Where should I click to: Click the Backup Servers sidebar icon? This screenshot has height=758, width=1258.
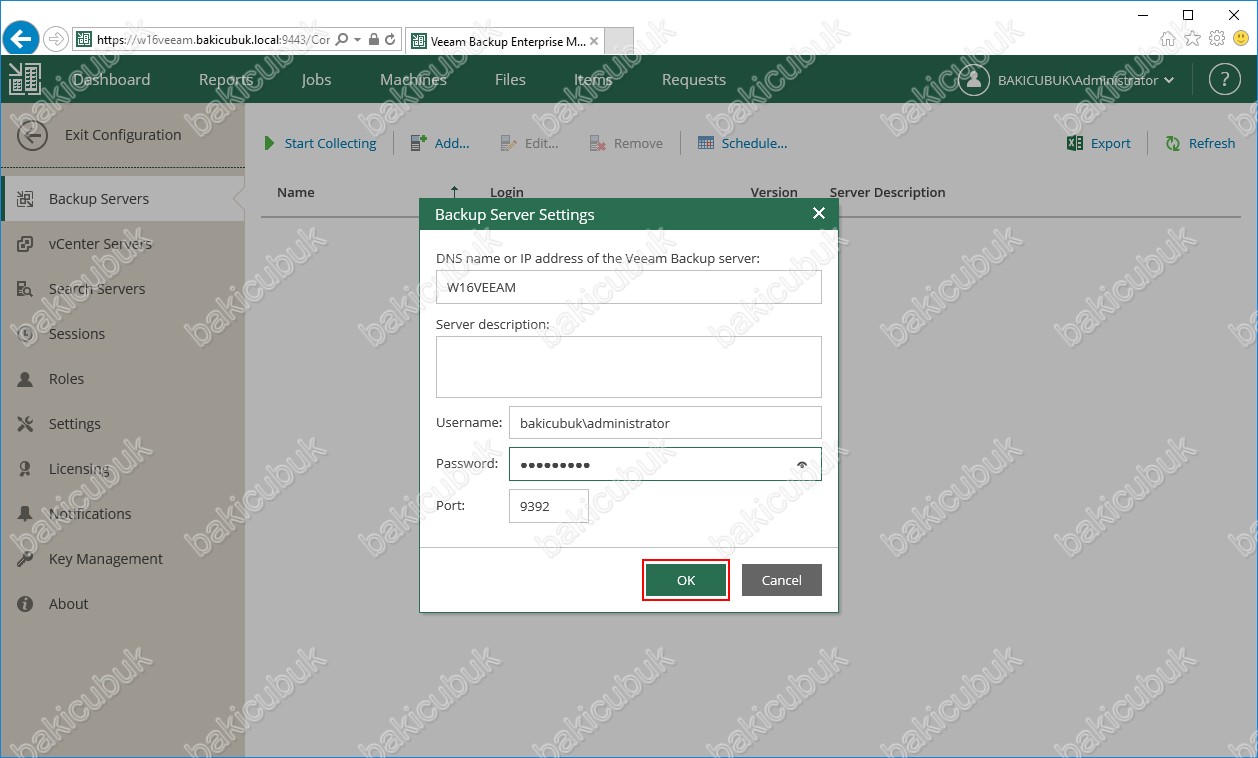26,199
